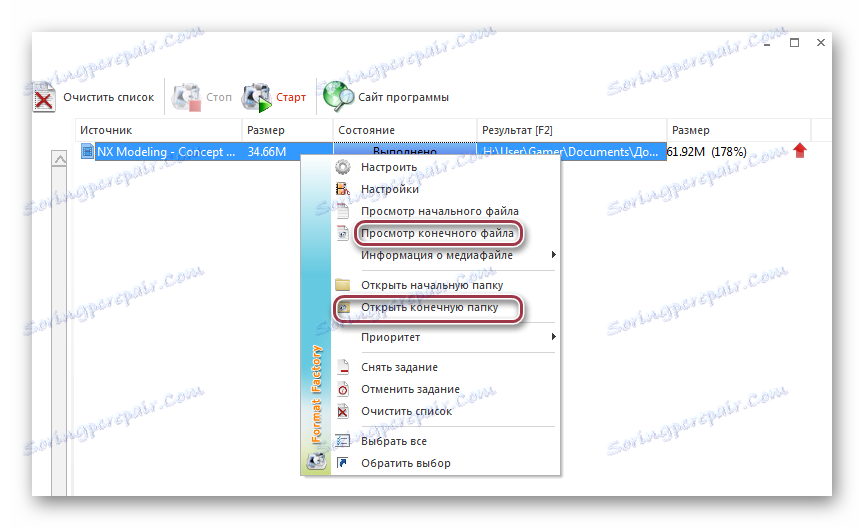Click the Сайт программы globe icon
This screenshot has width=864, height=528.
[338, 97]
